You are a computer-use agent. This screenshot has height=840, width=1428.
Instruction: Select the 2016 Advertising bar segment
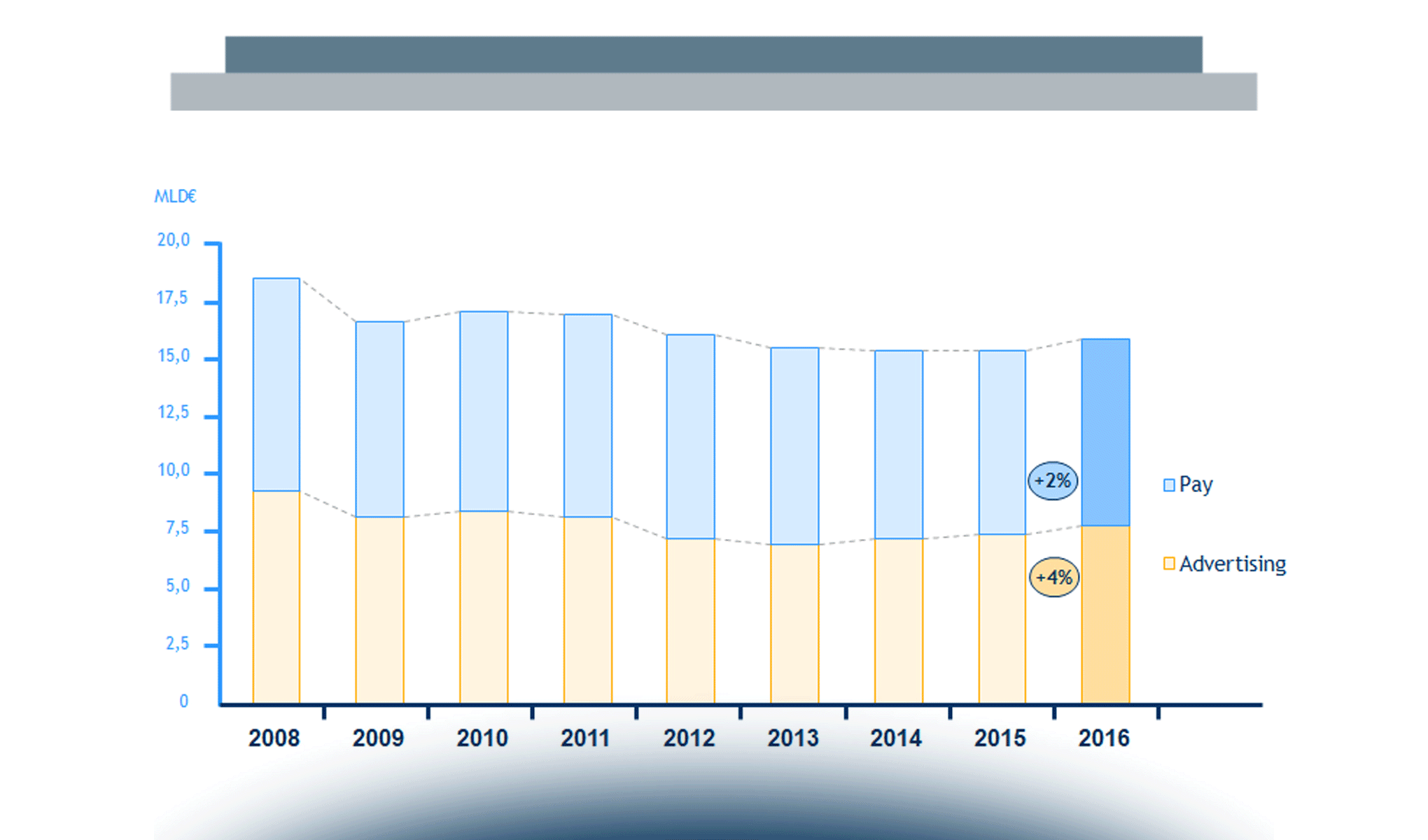coord(1105,614)
